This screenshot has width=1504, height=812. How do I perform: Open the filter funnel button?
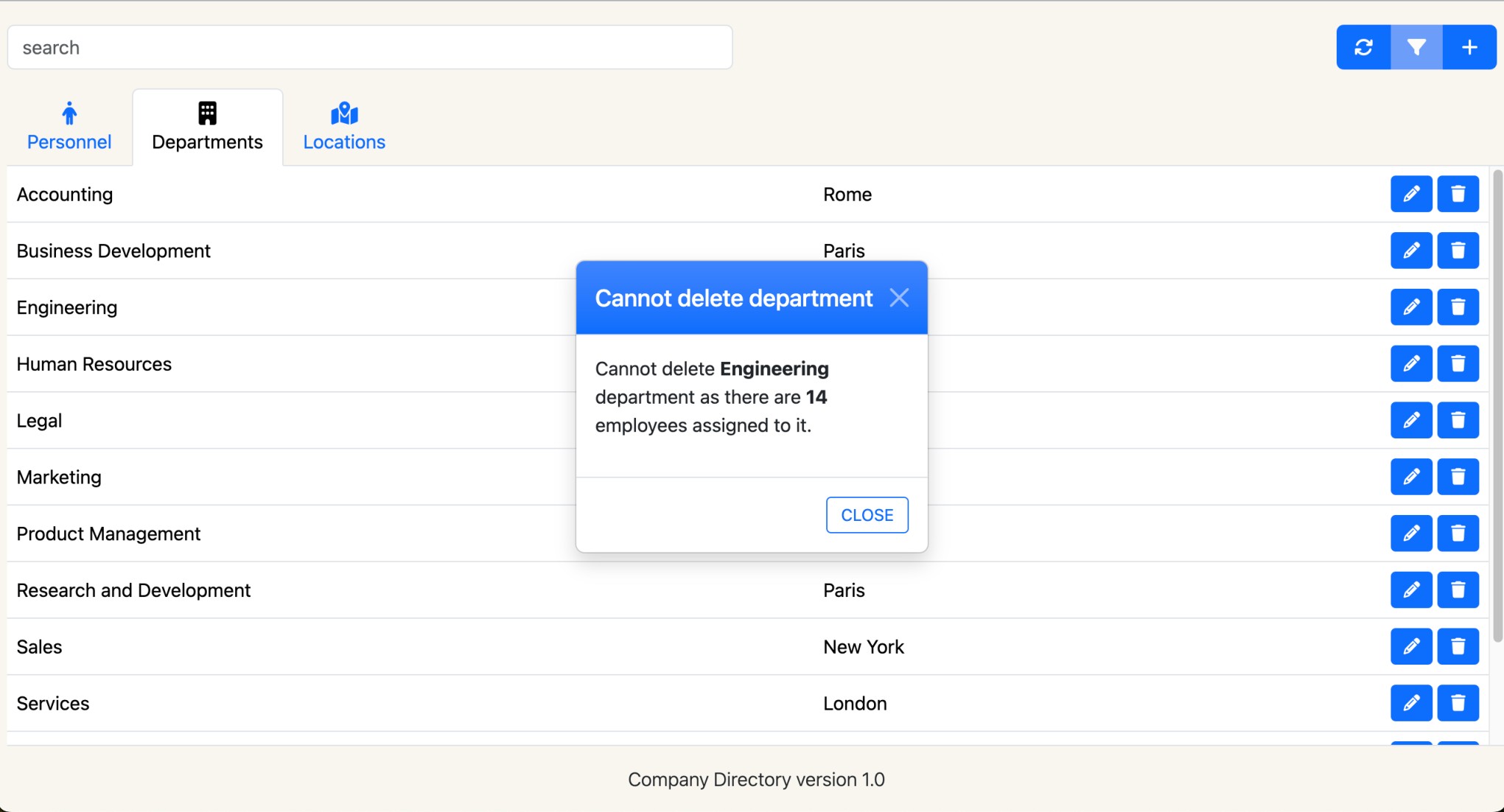pyautogui.click(x=1416, y=47)
